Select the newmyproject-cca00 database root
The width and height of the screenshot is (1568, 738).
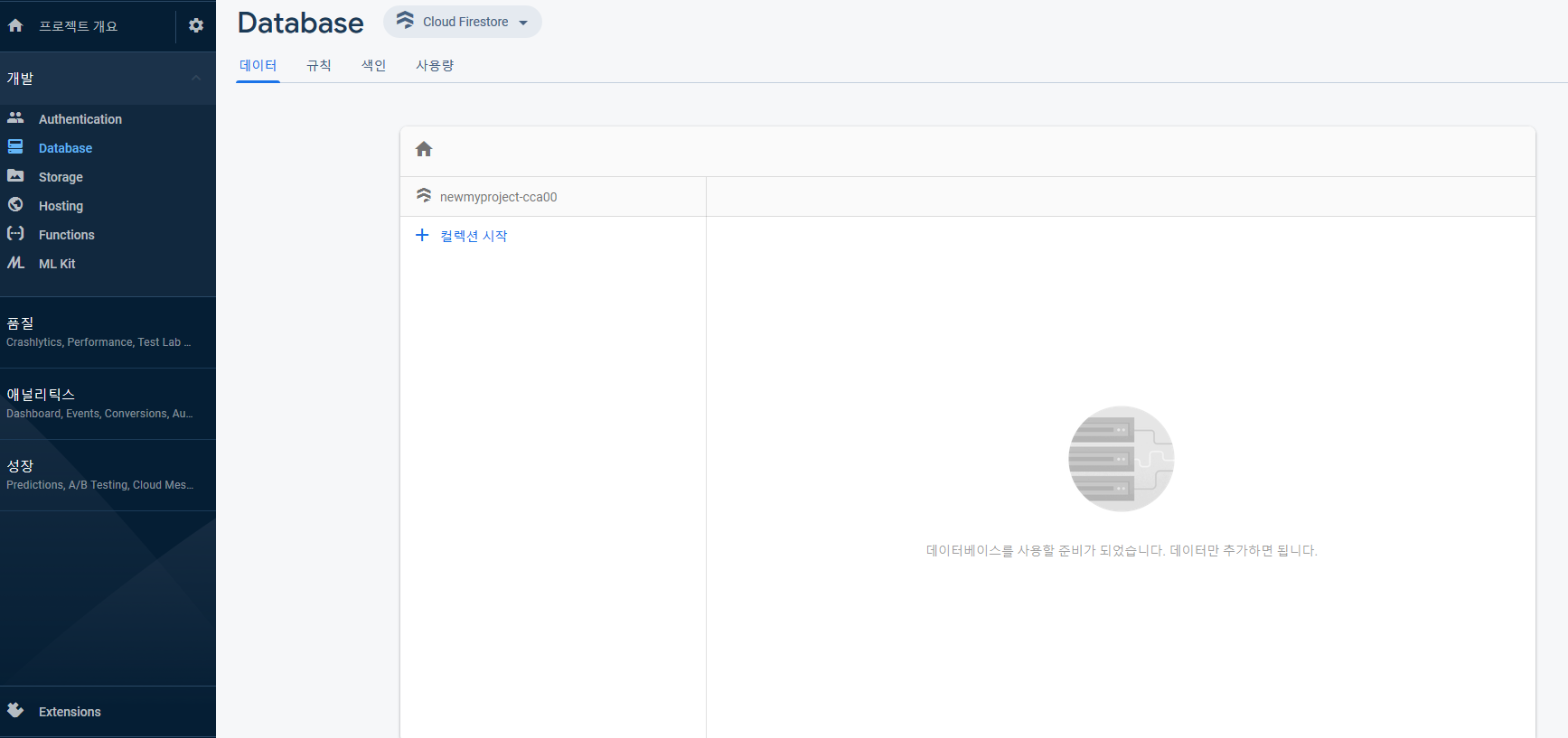(x=498, y=197)
